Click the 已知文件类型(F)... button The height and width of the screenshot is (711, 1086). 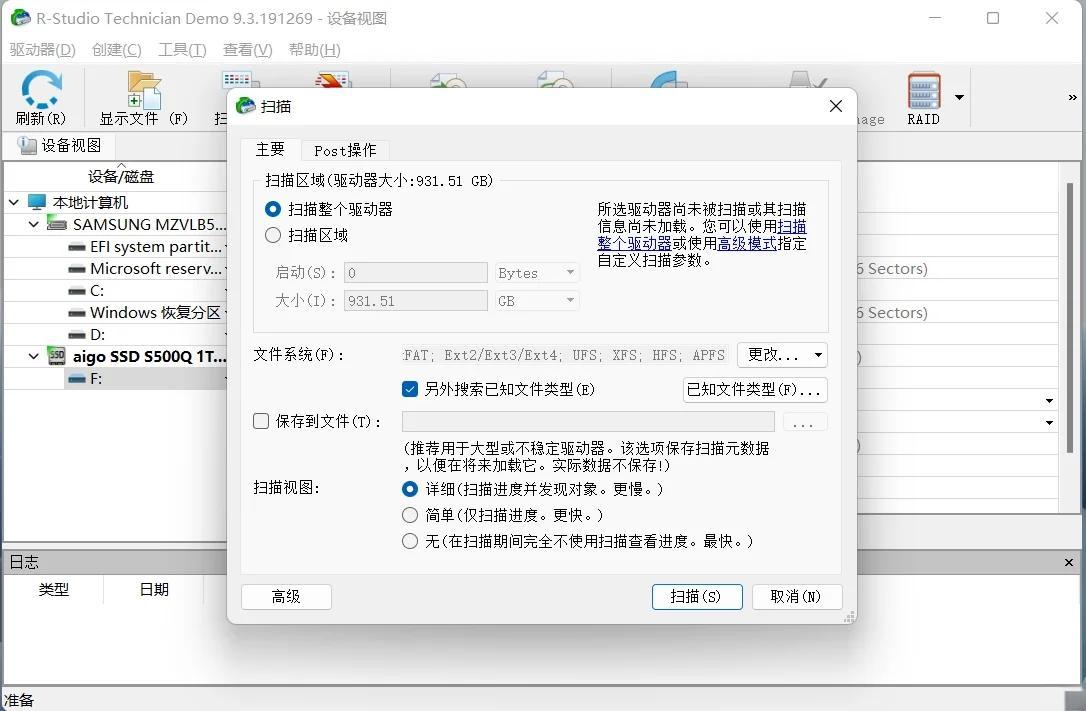pos(755,390)
